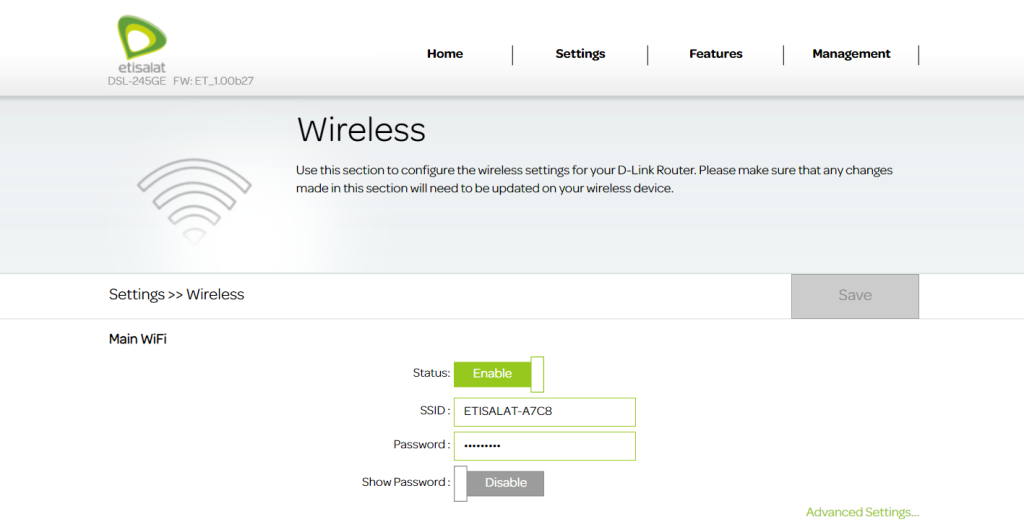Click the Settings >> Wireless breadcrumb
Viewport: 1024px width, 530px height.
[x=177, y=295]
